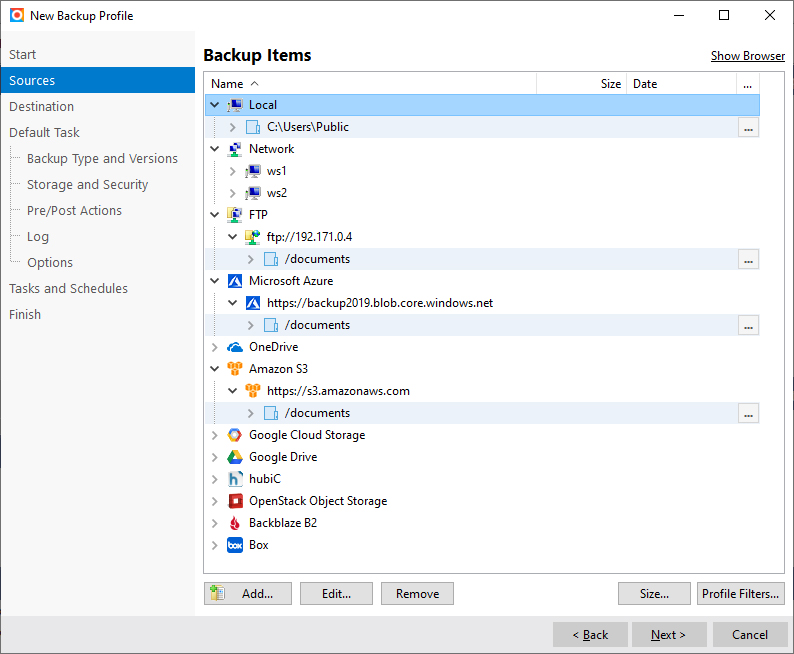
Task: Click the hubiC icon
Action: click(x=235, y=479)
